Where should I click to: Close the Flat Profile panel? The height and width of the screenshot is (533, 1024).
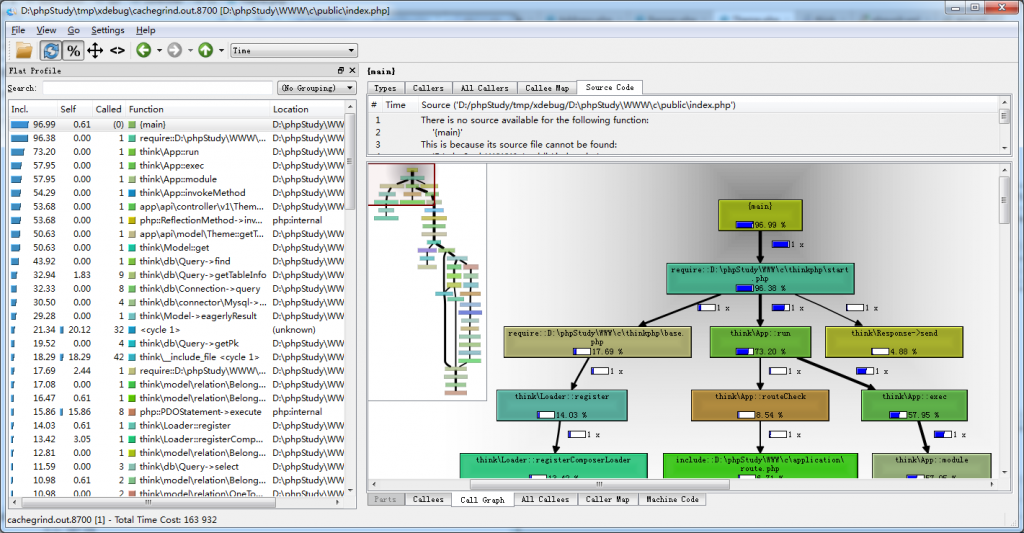pyautogui.click(x=351, y=71)
